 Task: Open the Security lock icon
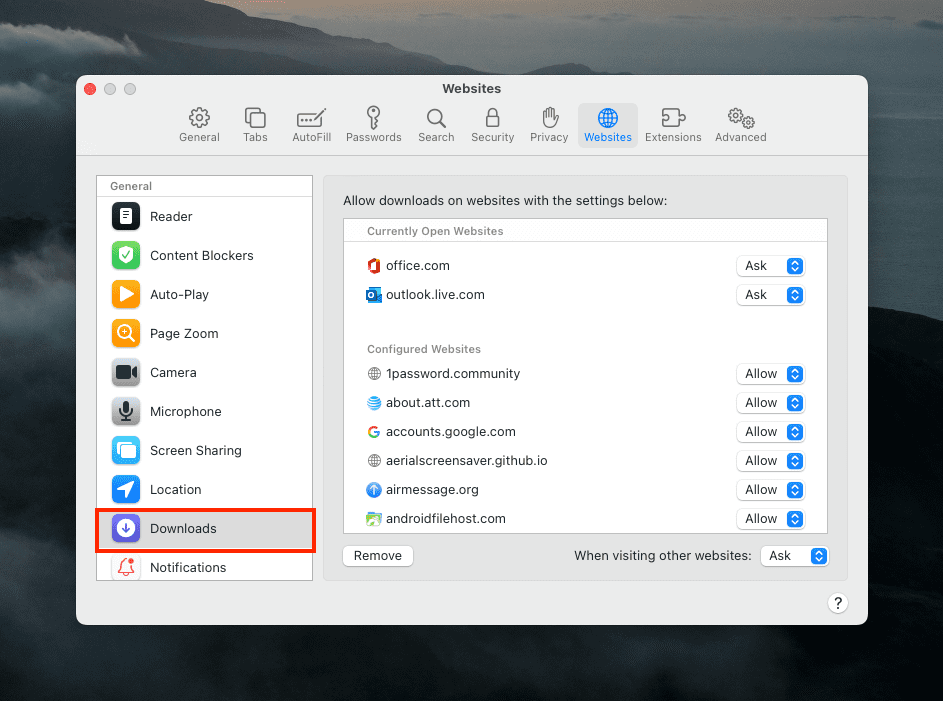pos(493,118)
